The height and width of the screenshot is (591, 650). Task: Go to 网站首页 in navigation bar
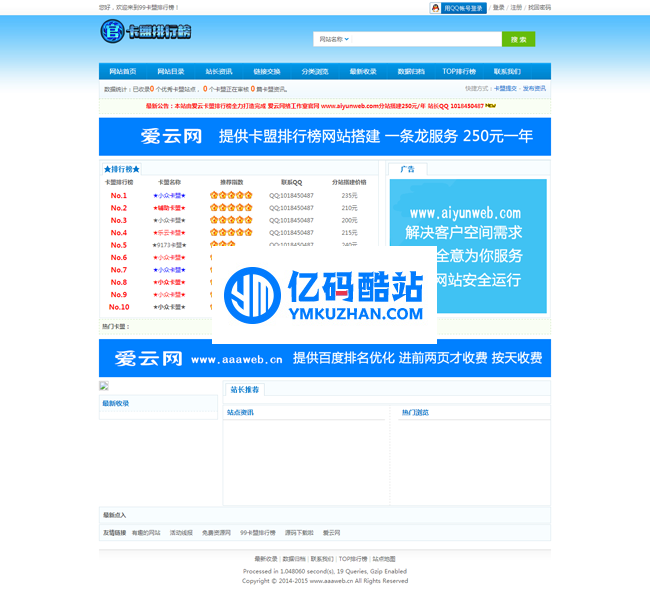pos(123,71)
